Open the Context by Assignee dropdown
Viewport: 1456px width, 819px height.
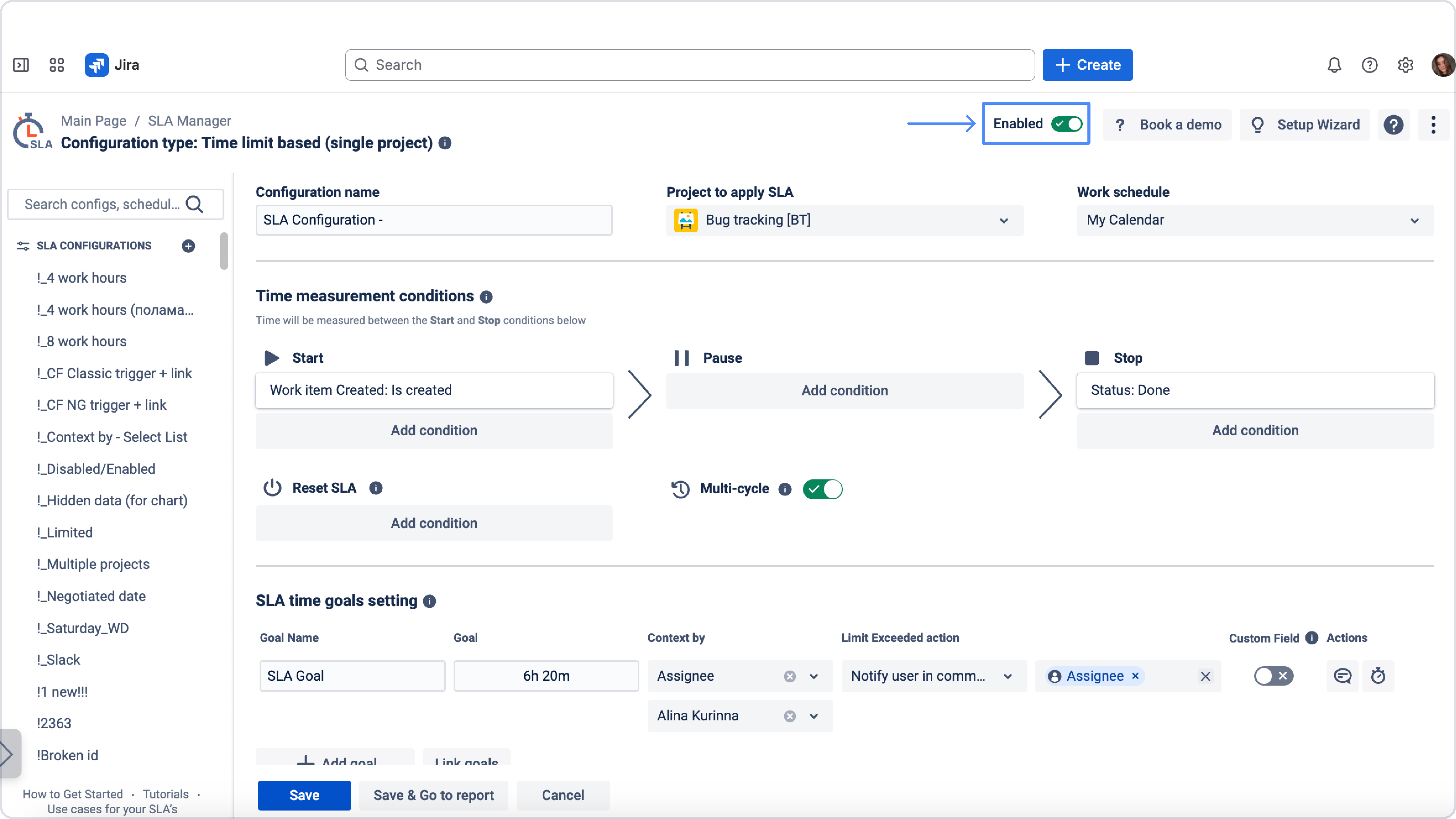(814, 677)
